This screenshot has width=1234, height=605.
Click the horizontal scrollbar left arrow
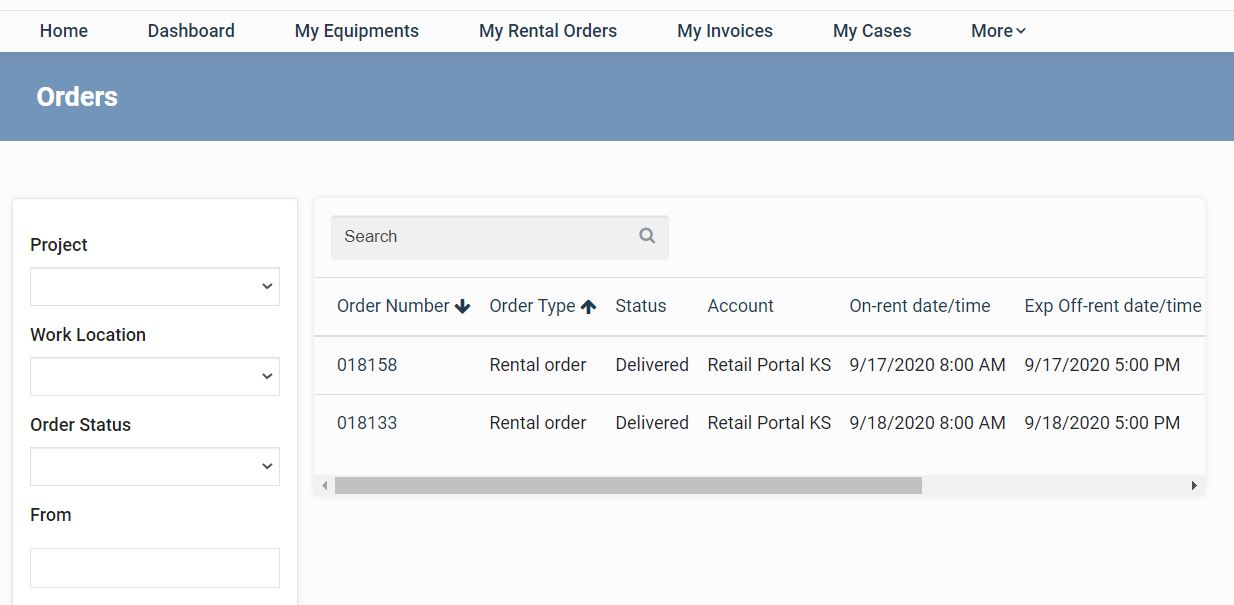(x=324, y=486)
